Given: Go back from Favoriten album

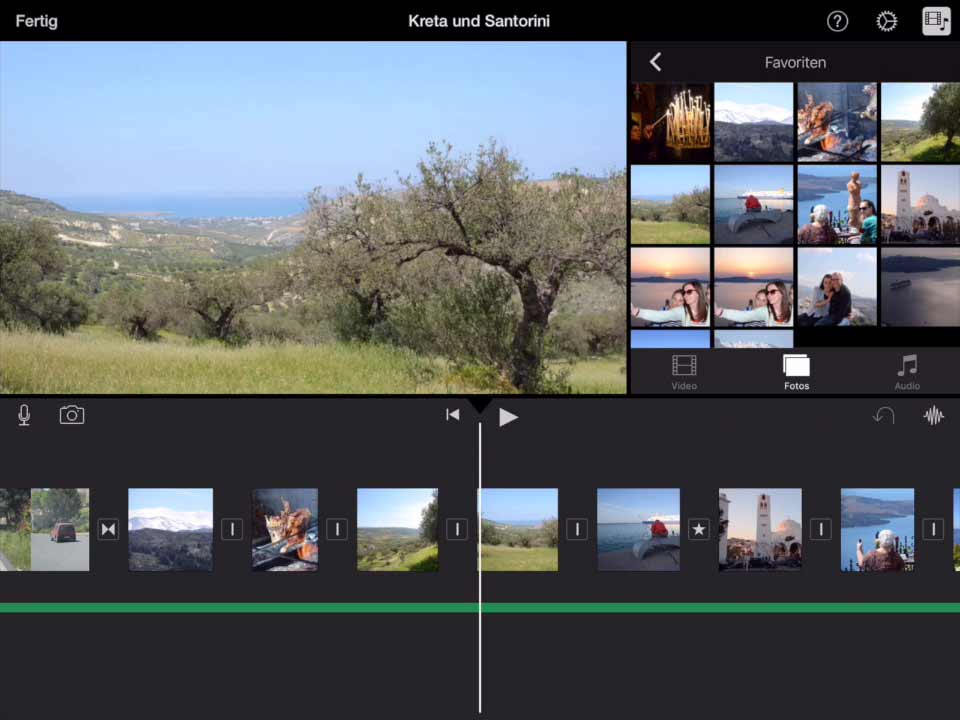Looking at the screenshot, I should 656,62.
